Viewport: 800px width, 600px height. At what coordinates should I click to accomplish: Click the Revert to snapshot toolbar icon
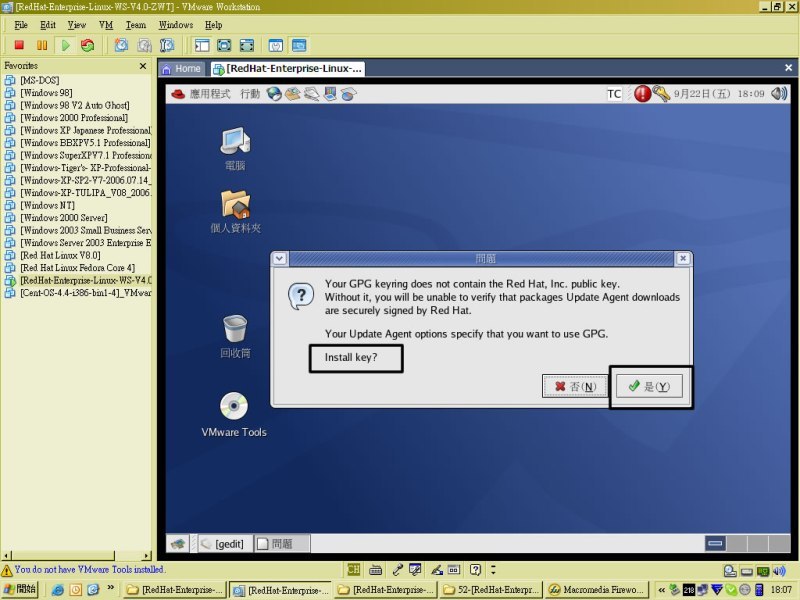click(144, 45)
